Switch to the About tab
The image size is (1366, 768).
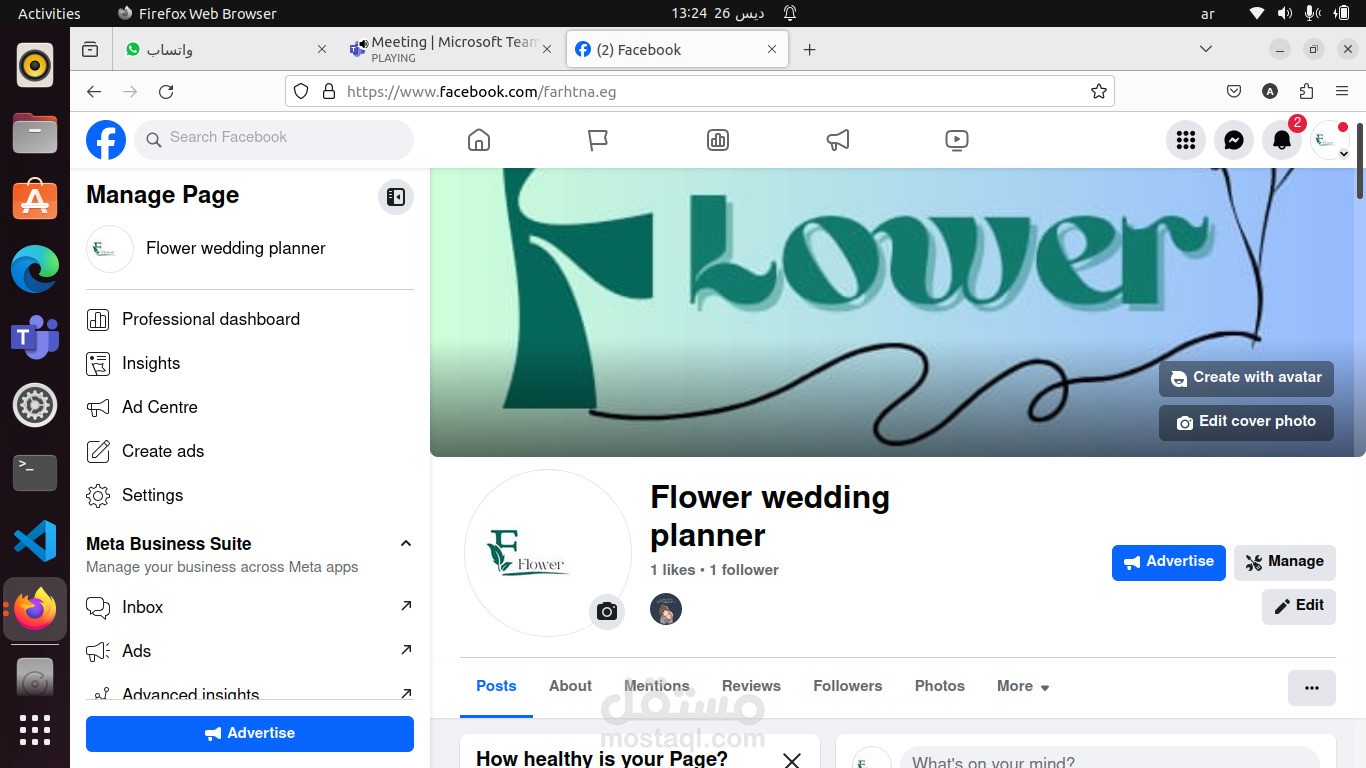(570, 686)
